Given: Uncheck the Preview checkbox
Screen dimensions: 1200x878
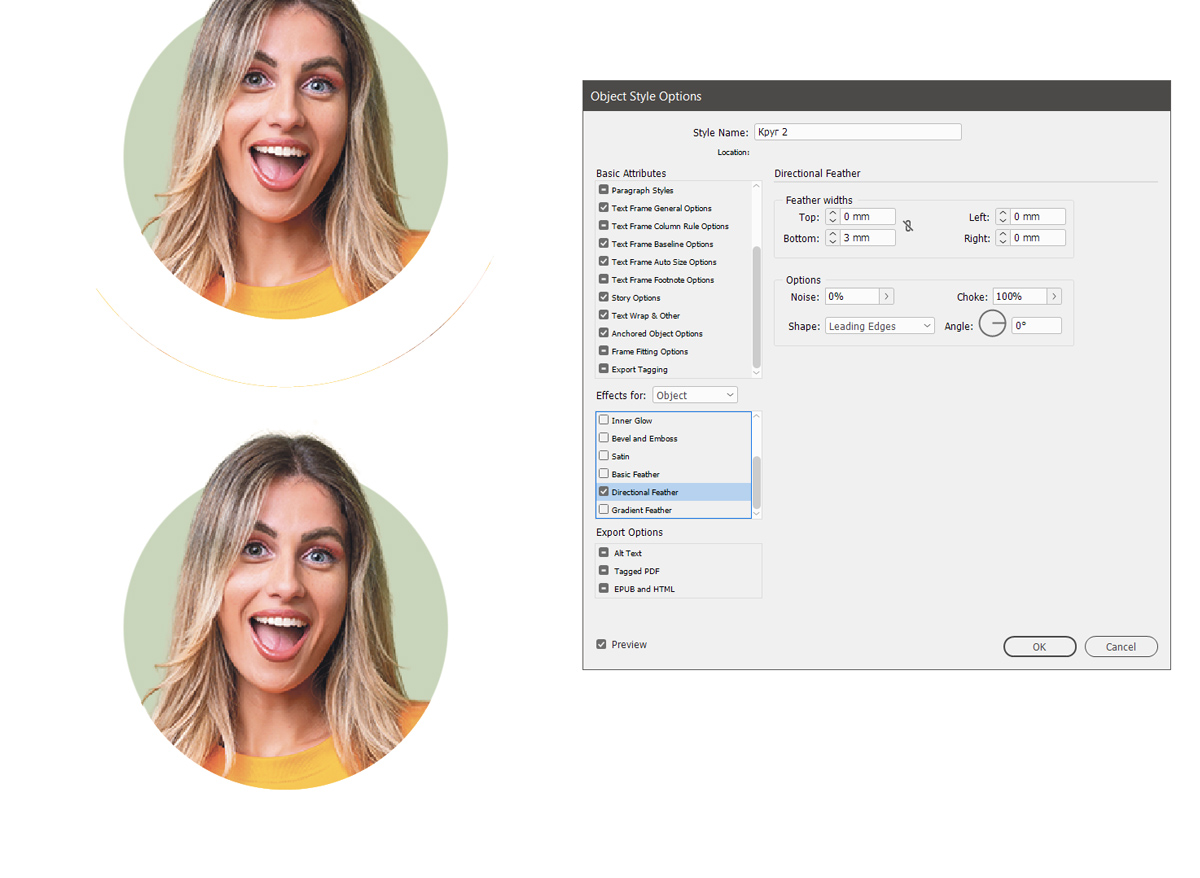Looking at the screenshot, I should (601, 645).
